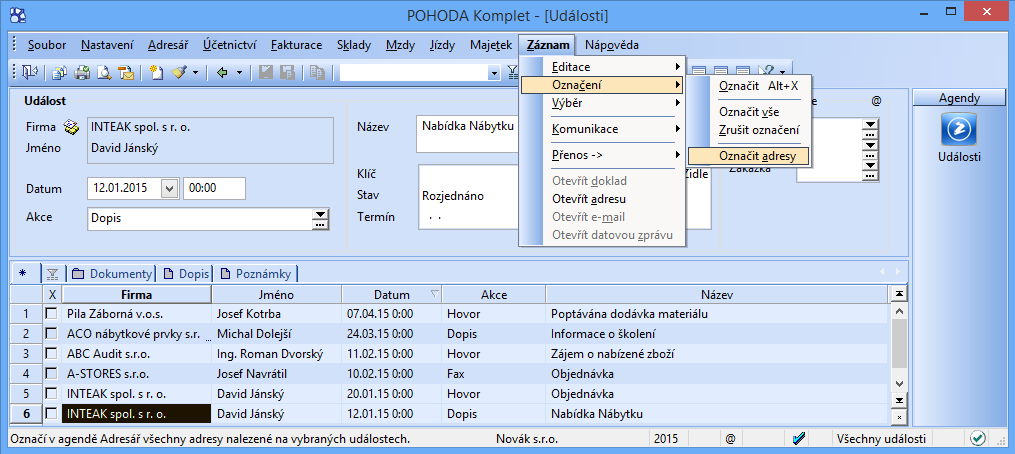Expand the Výběr submenu
The height and width of the screenshot is (454, 1015).
point(603,102)
